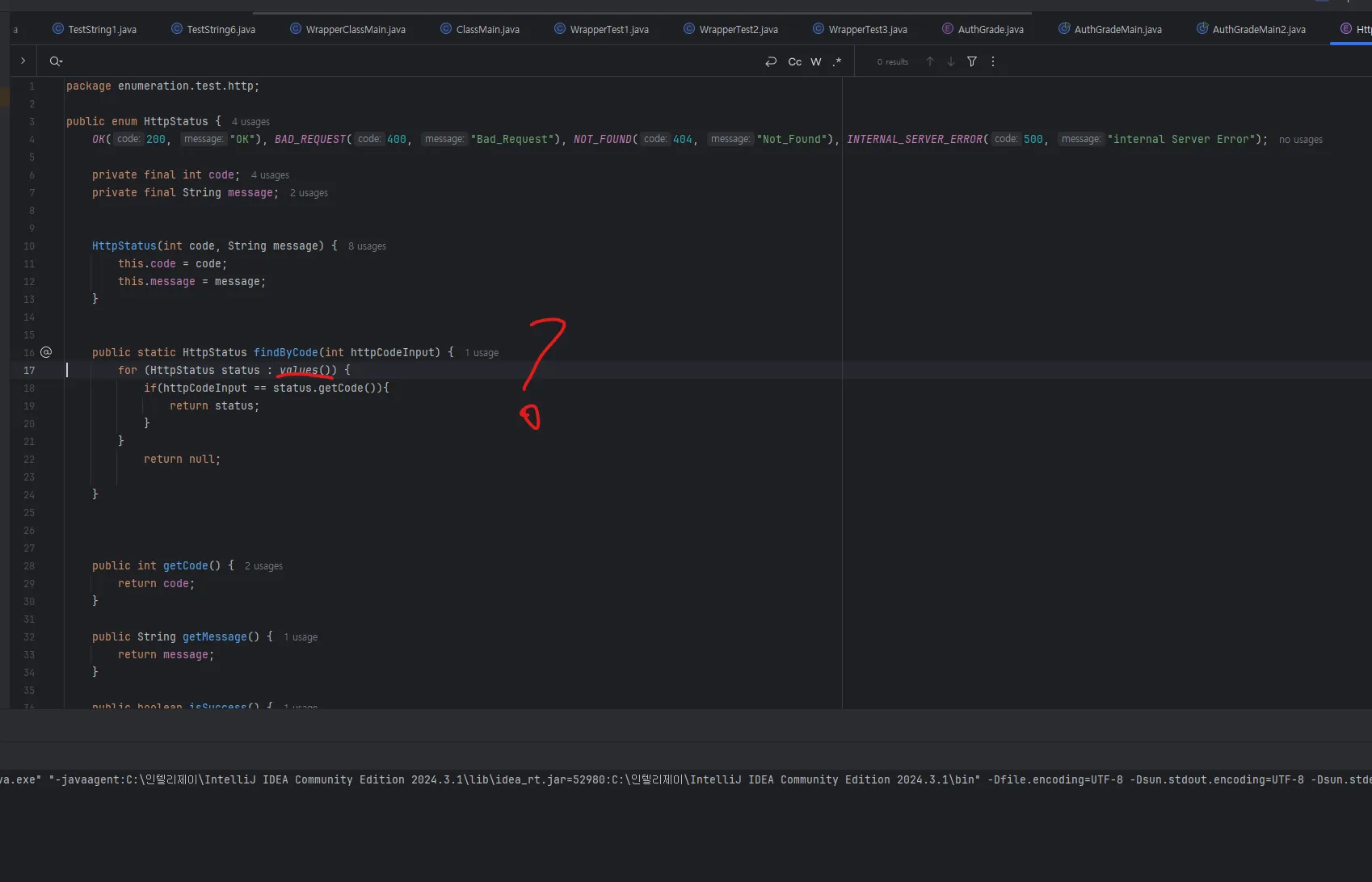Click INTERNAL_SERVER_ERROR enum constant
The image size is (1372, 882).
click(915, 139)
